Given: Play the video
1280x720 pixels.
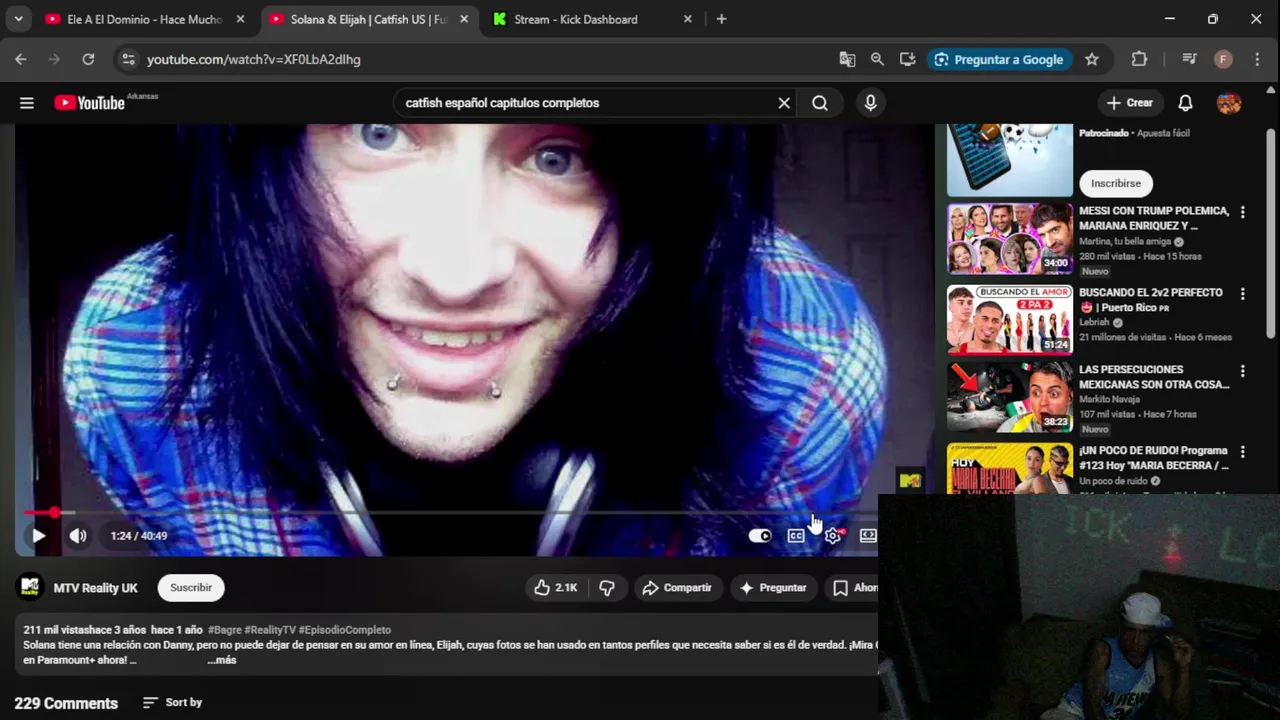Looking at the screenshot, I should [38, 536].
